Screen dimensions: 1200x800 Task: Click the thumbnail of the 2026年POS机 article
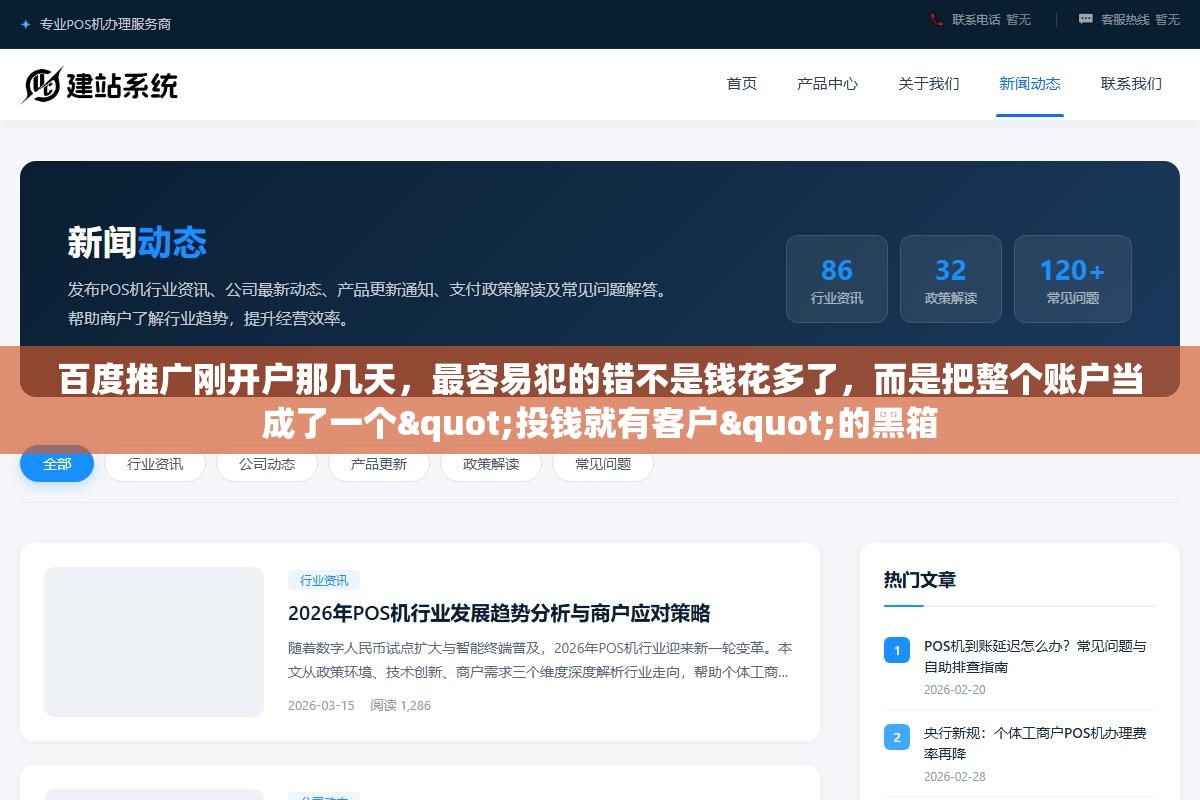154,642
